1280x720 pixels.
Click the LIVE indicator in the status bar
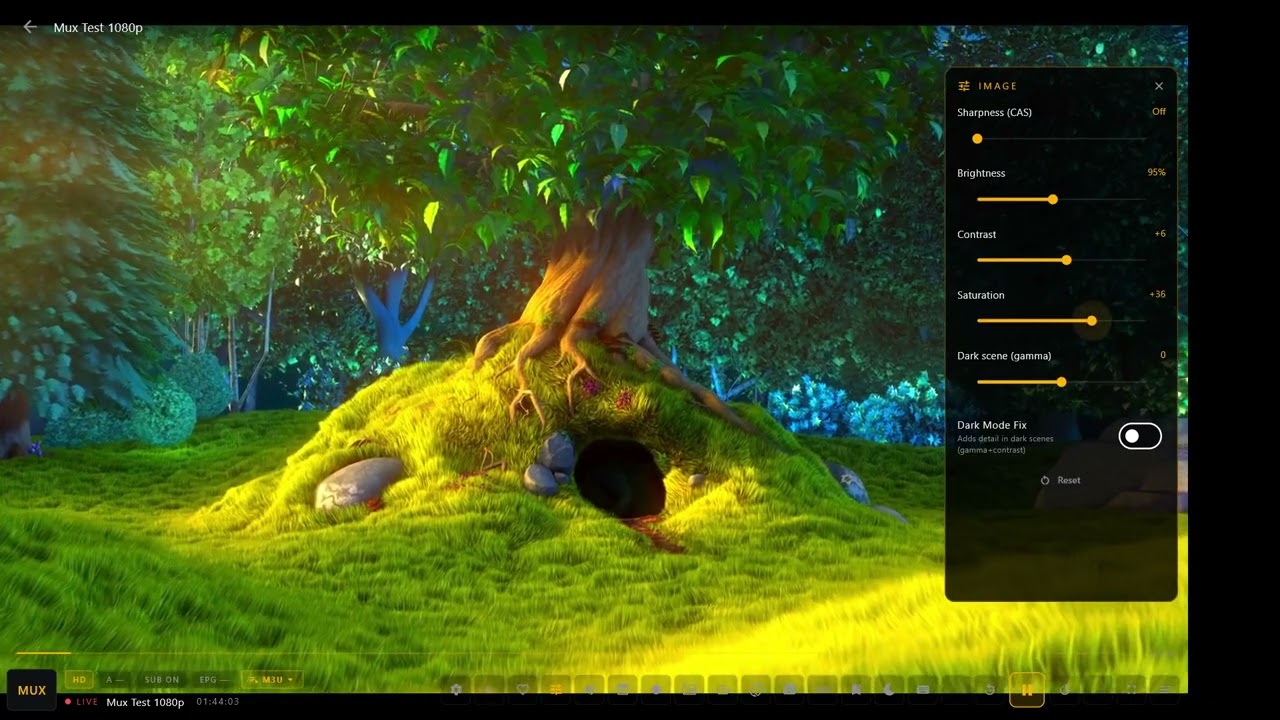click(x=81, y=702)
